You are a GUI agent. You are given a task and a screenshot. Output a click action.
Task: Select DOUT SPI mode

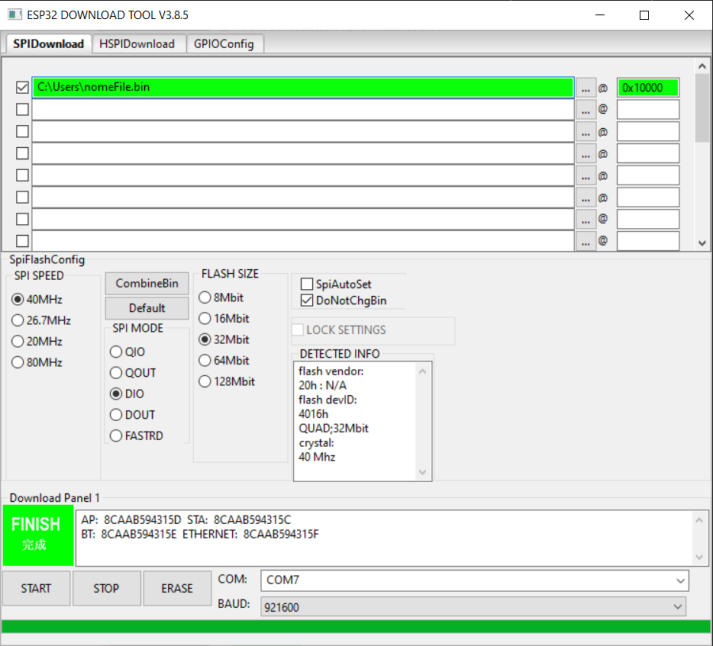point(132,415)
